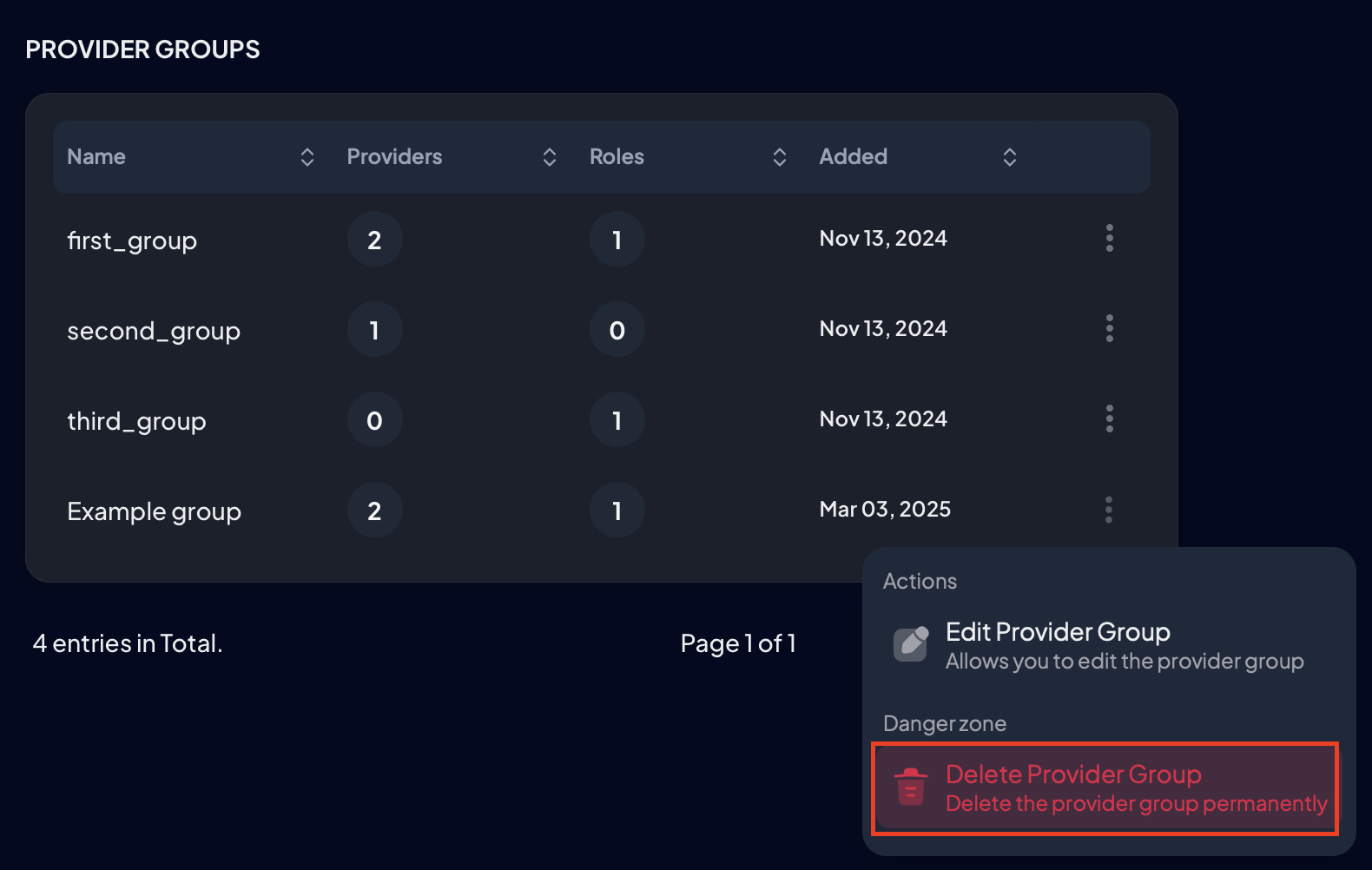The height and width of the screenshot is (870, 1372).
Task: Sort table by Roles column arrows
Action: [780, 157]
